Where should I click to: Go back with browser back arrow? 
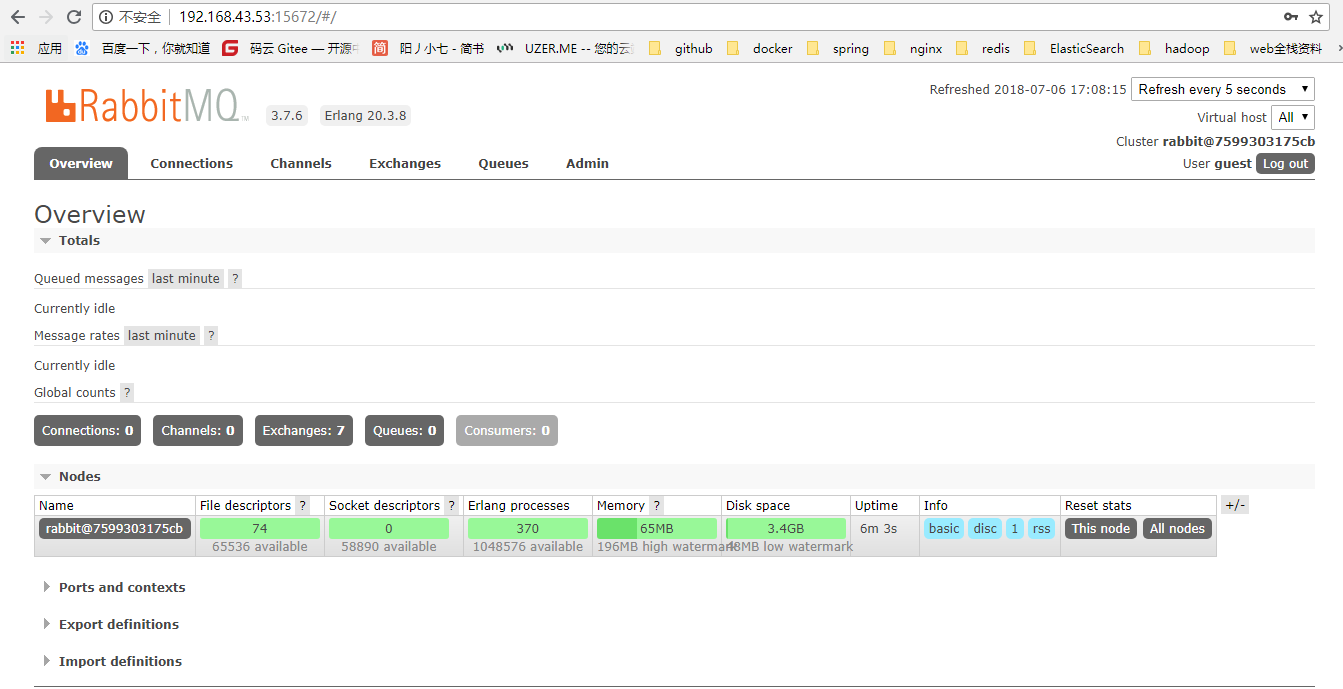point(17,17)
